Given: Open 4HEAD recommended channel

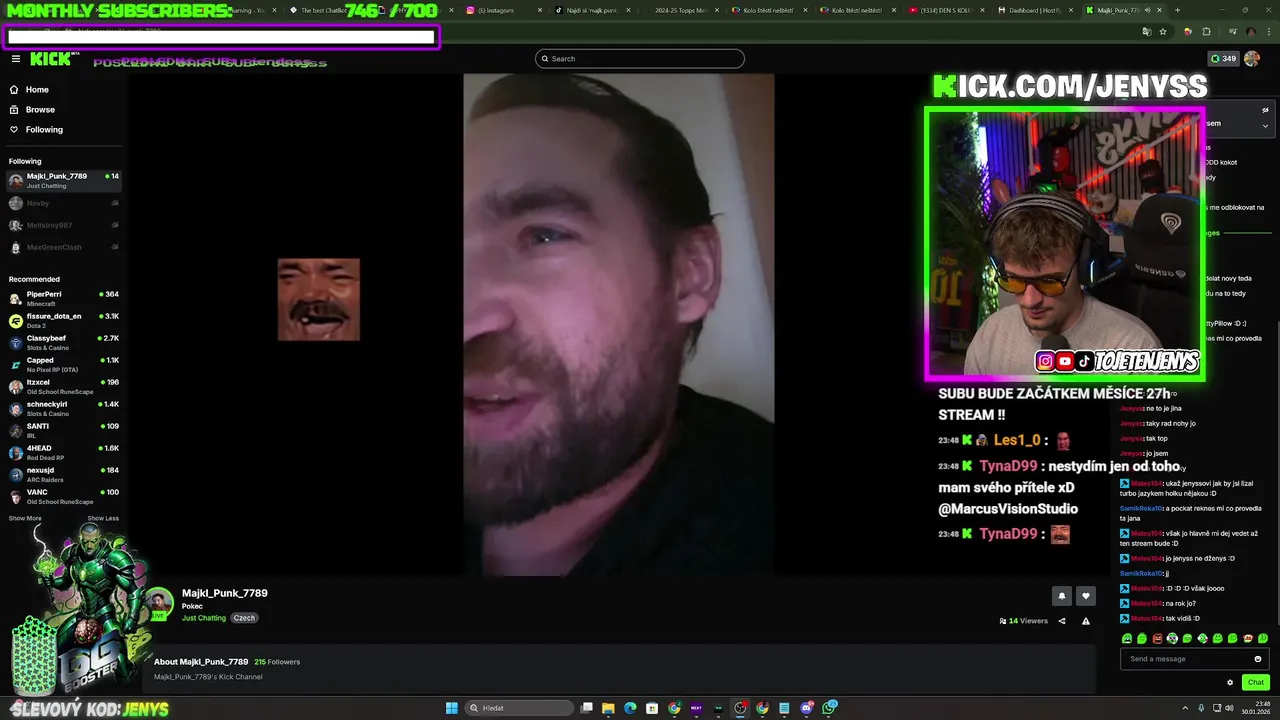Looking at the screenshot, I should [x=63, y=452].
